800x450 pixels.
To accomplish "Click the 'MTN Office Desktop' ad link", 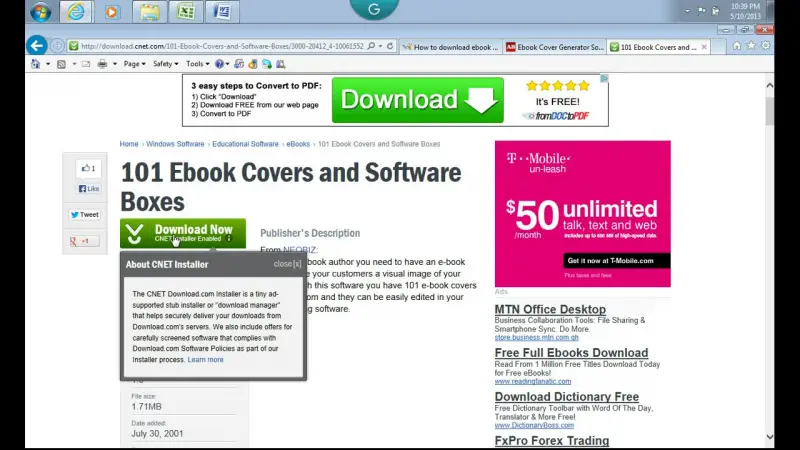I will (550, 309).
